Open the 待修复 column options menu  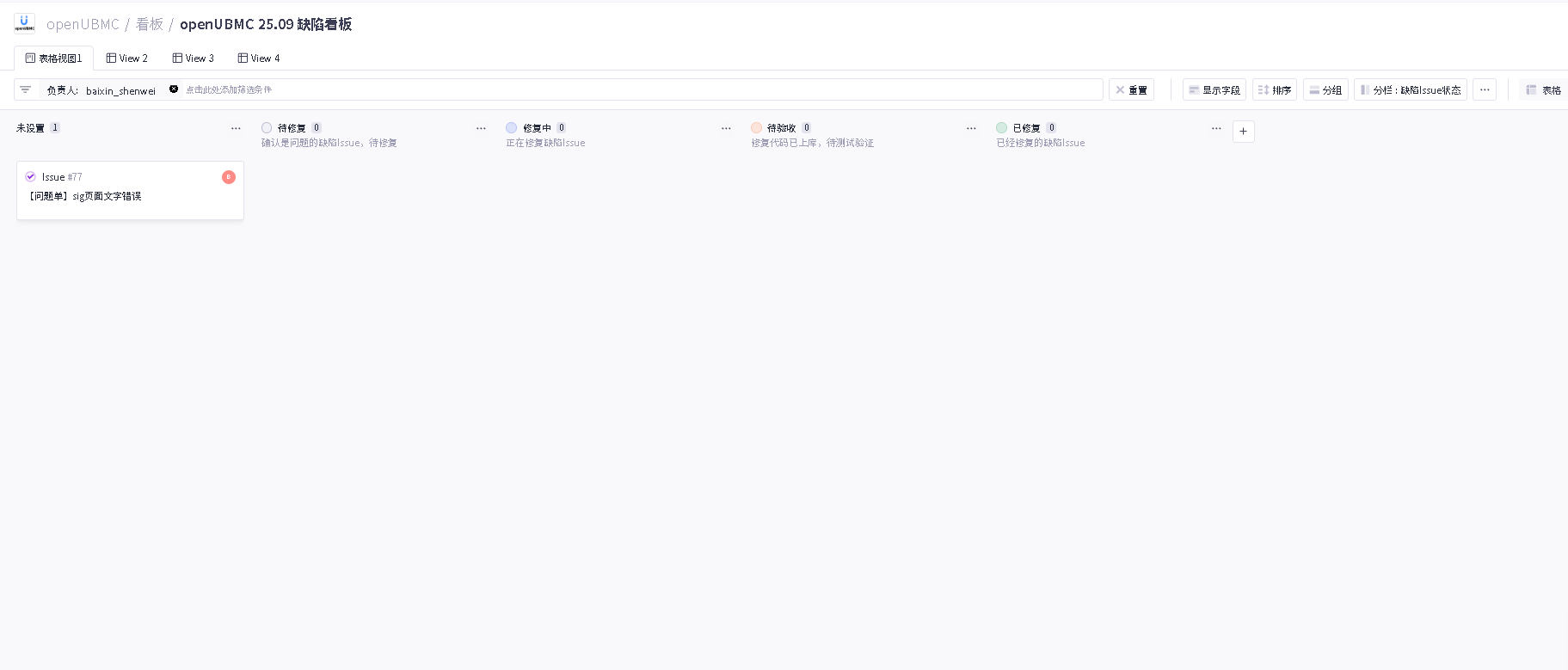pos(481,128)
